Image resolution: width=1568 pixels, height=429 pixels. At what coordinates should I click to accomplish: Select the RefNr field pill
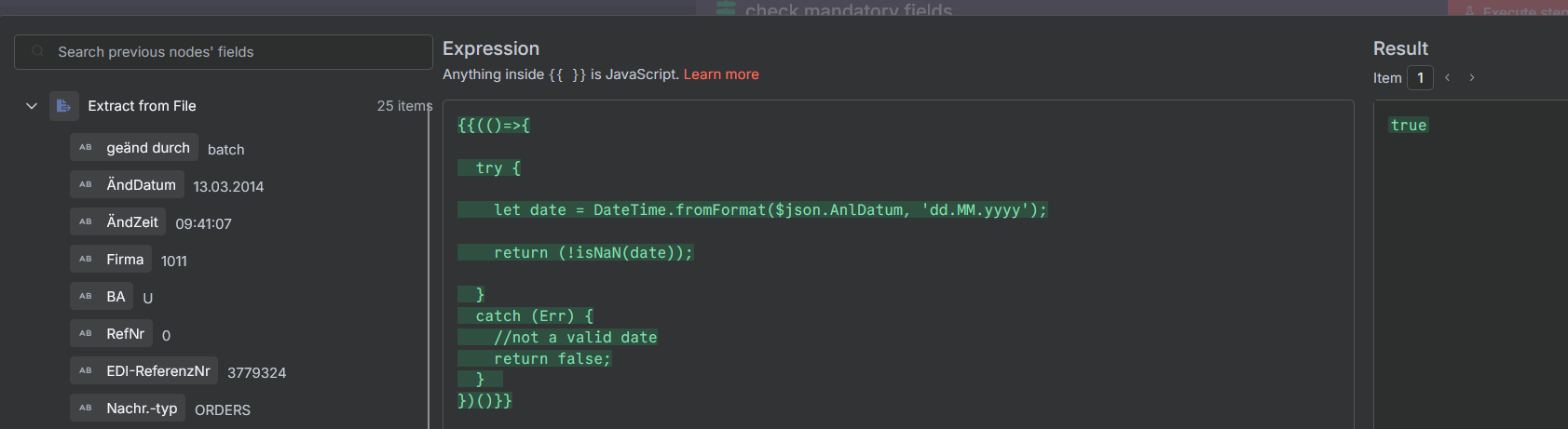pyautogui.click(x=111, y=334)
